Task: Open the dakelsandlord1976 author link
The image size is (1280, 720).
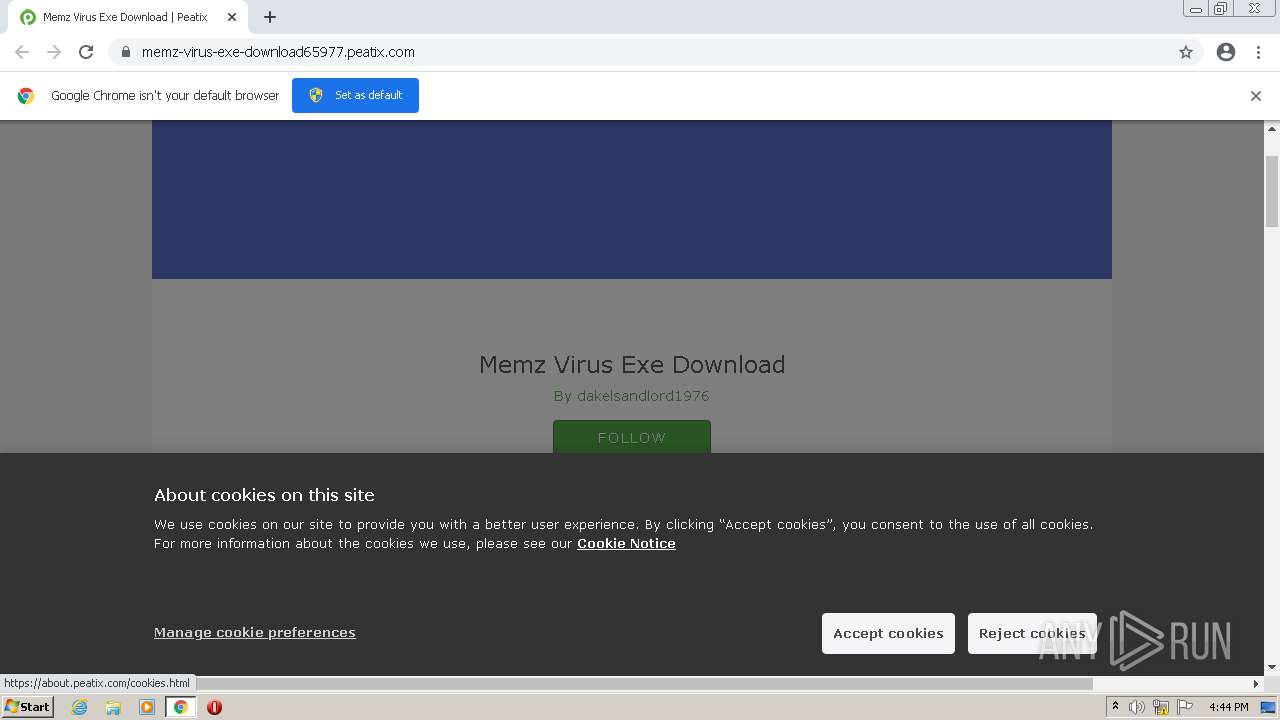Action: coord(631,396)
